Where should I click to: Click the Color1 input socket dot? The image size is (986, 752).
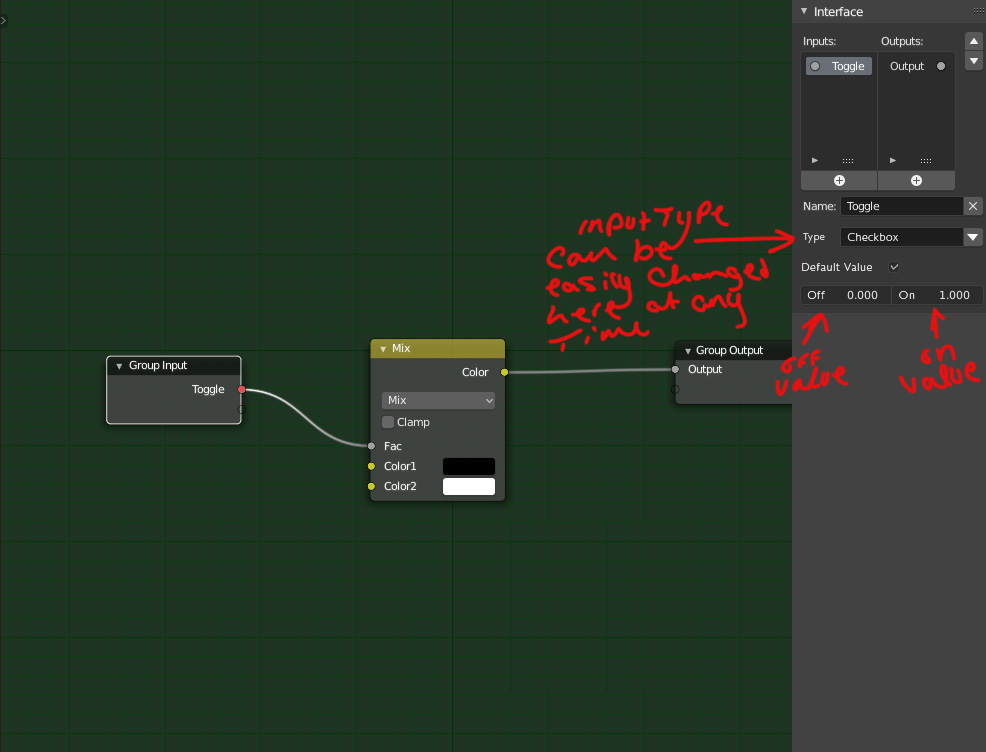(371, 466)
